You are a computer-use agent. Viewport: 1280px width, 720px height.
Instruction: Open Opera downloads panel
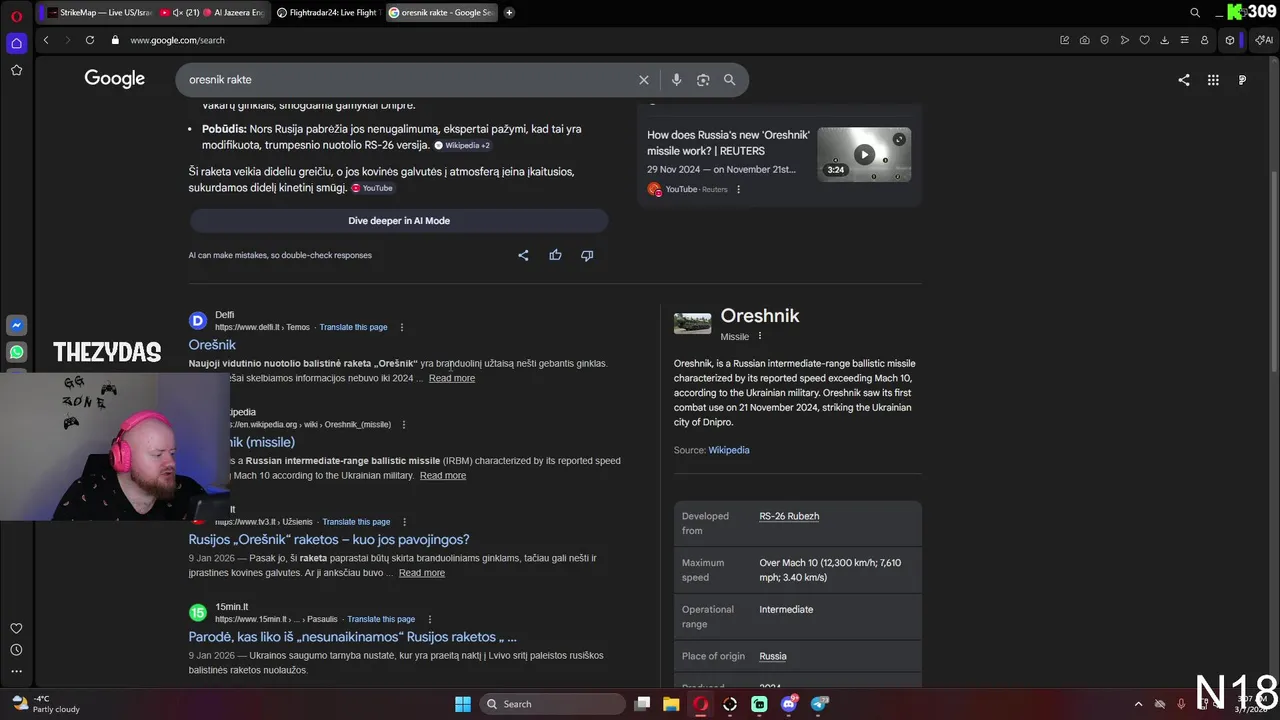pos(1164,40)
